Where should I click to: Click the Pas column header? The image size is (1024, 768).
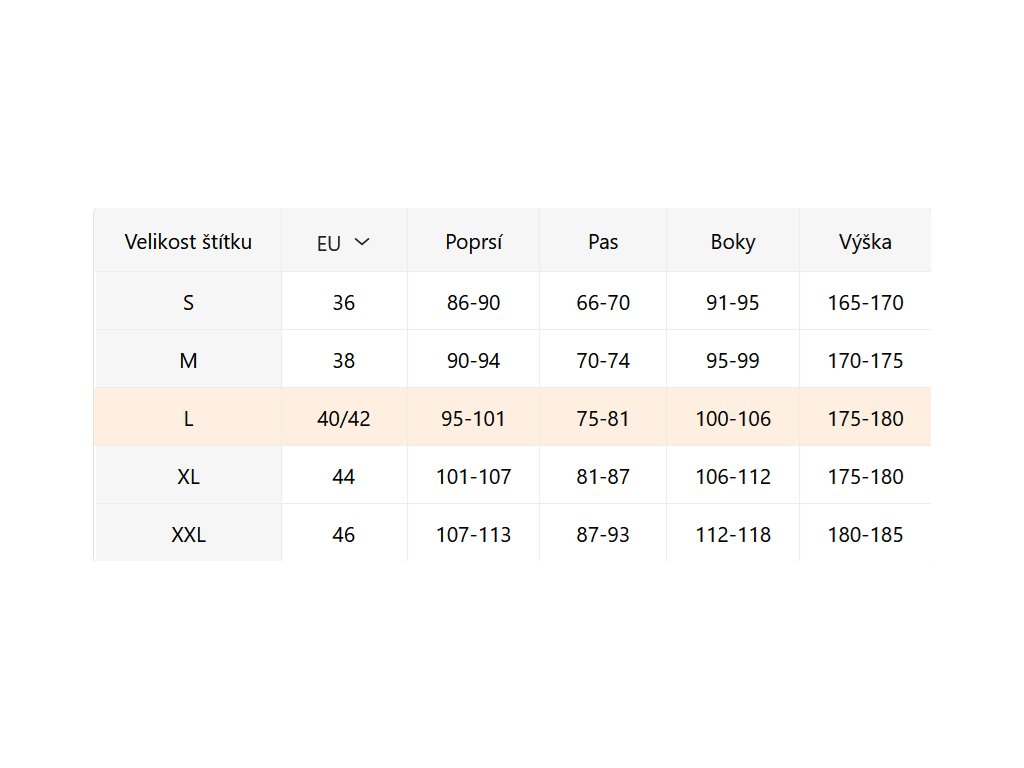pyautogui.click(x=603, y=241)
